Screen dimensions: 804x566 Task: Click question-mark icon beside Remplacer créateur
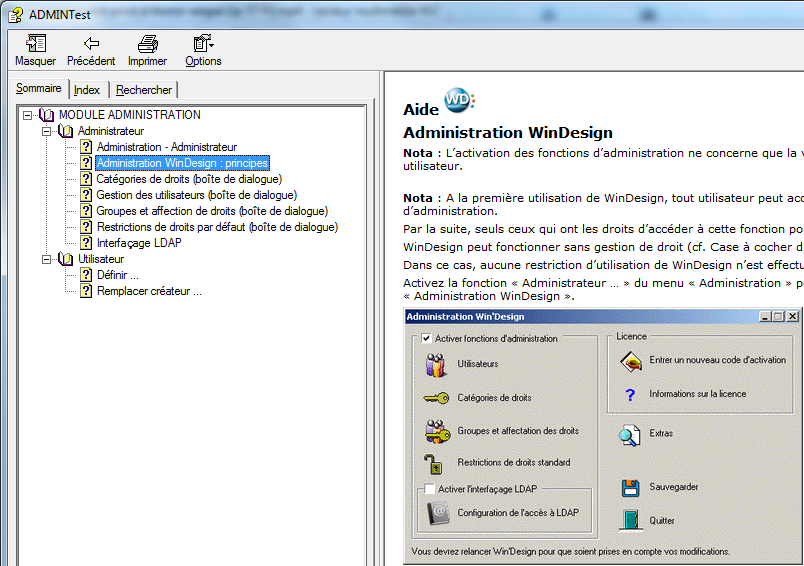click(x=86, y=291)
